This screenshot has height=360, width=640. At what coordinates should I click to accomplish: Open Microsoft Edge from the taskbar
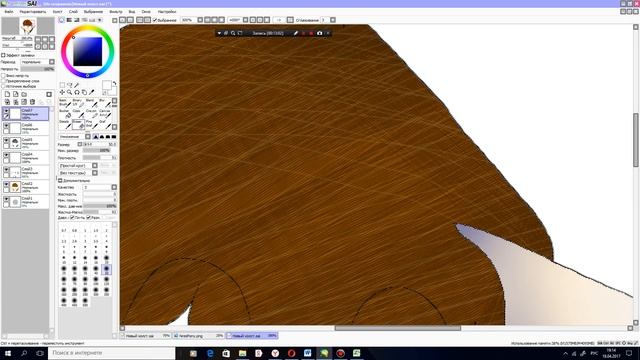[210, 353]
